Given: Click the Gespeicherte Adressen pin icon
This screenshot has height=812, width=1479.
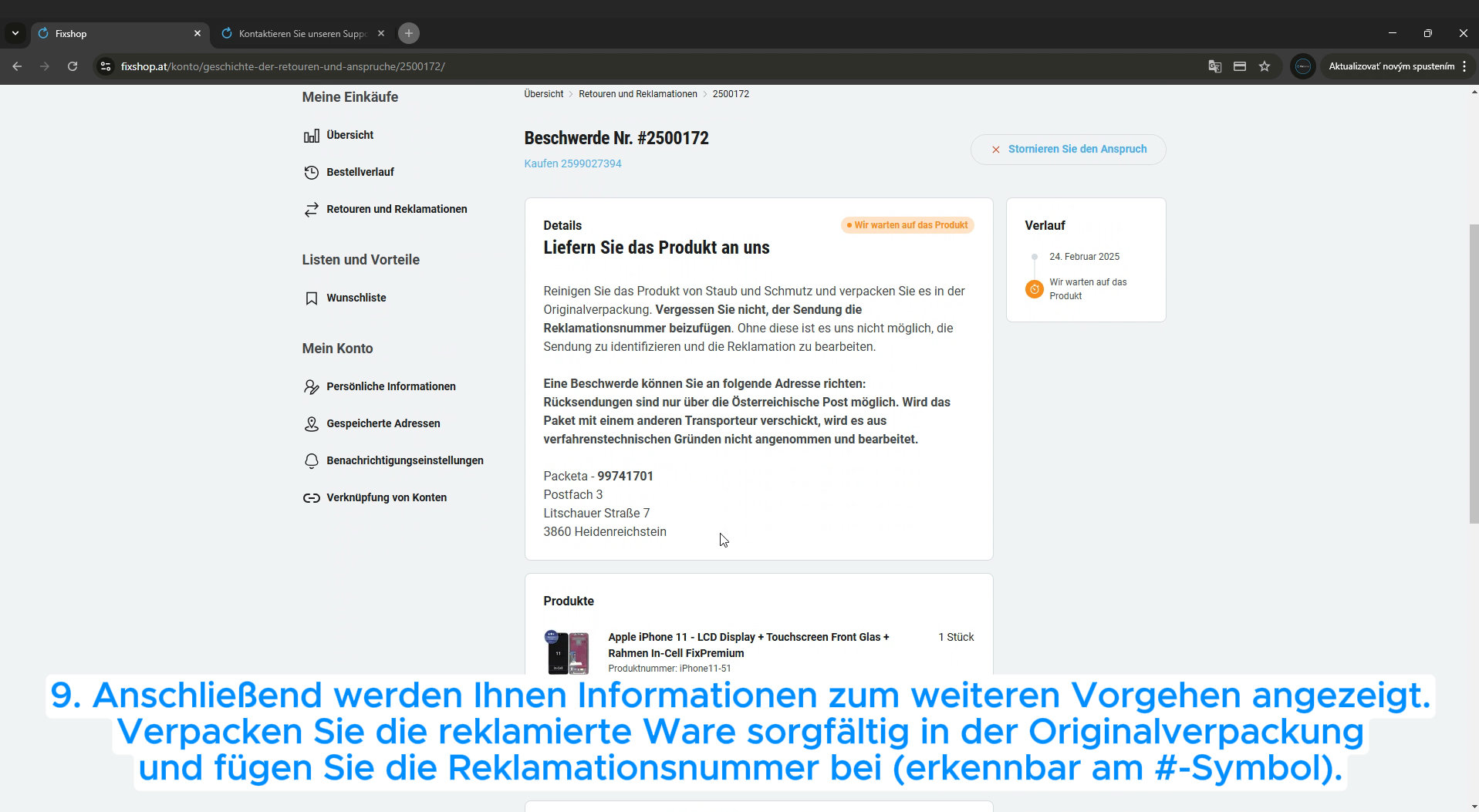Looking at the screenshot, I should pyautogui.click(x=311, y=424).
